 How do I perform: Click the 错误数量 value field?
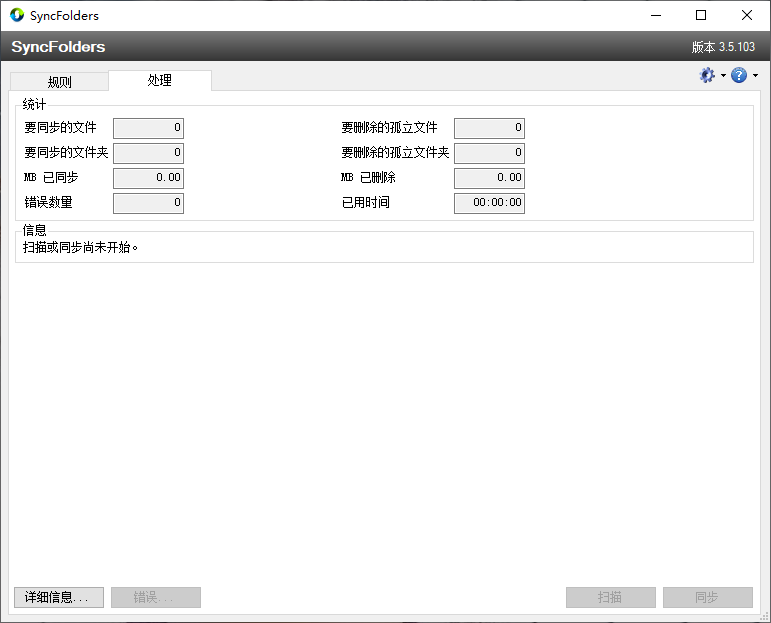[x=148, y=203]
